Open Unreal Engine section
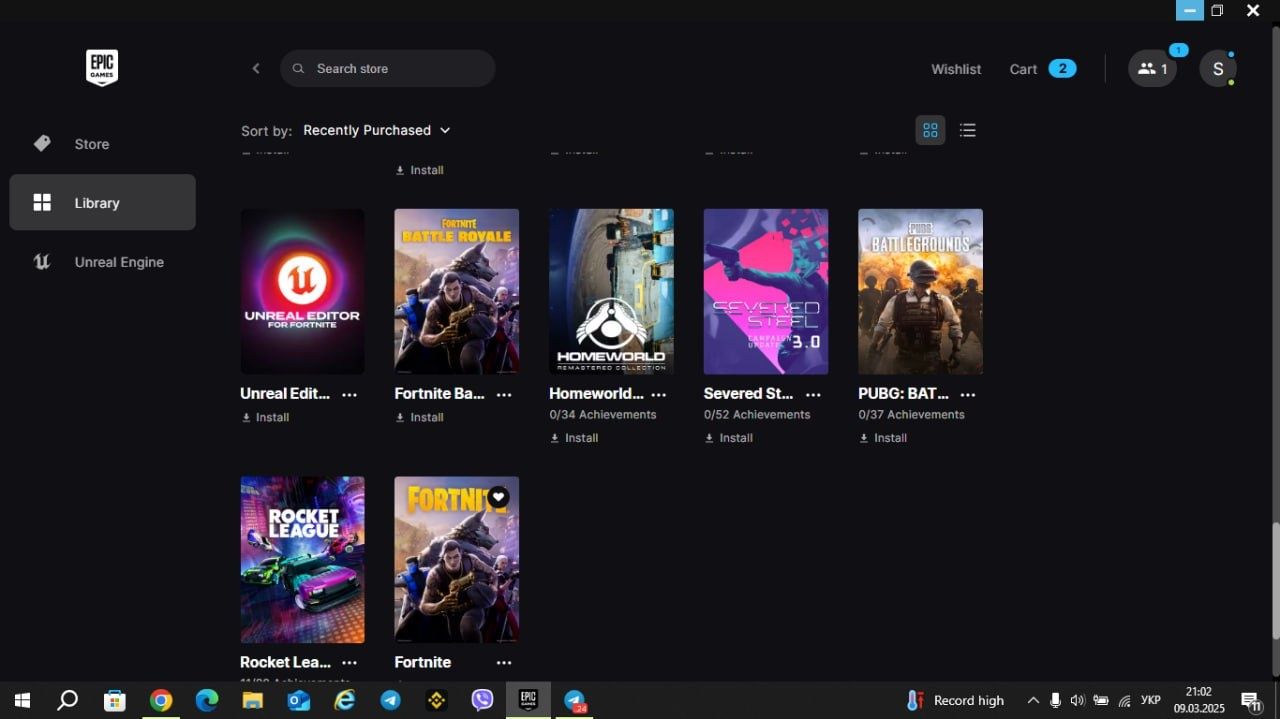The image size is (1280, 719). point(102,262)
